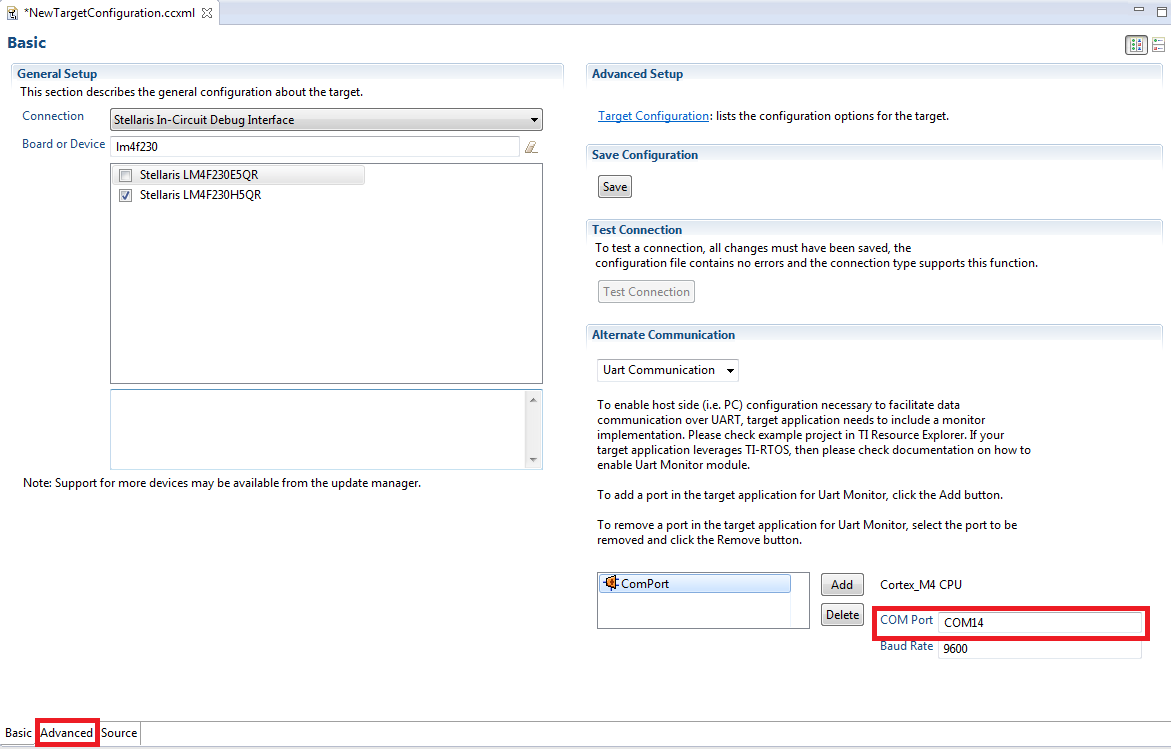1171x749 pixels.
Task: Click the empty device description text box
Action: point(319,429)
